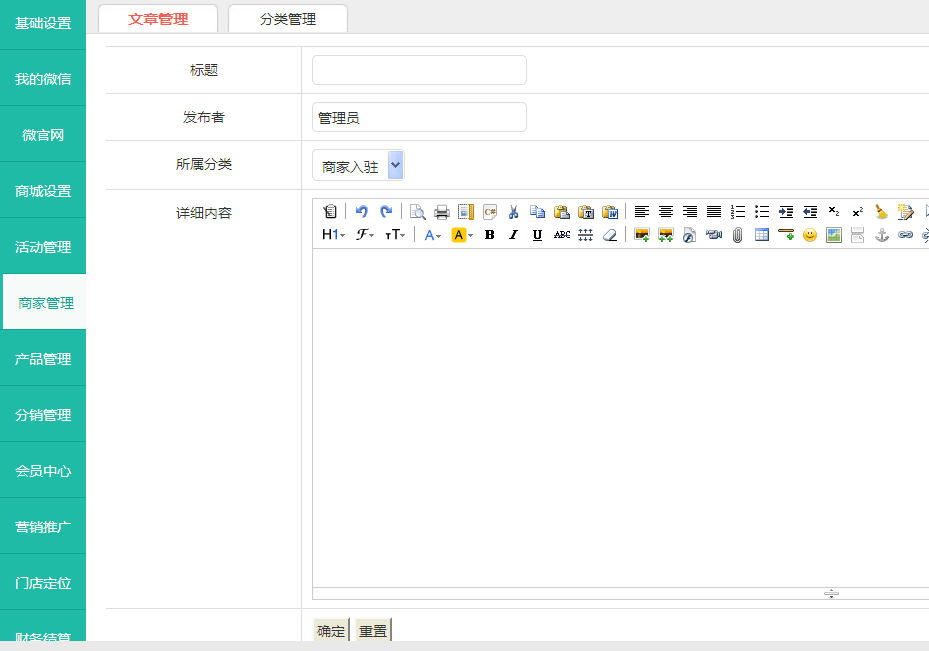Insert an emoticon with the smiley icon
This screenshot has width=929, height=651.
click(810, 235)
